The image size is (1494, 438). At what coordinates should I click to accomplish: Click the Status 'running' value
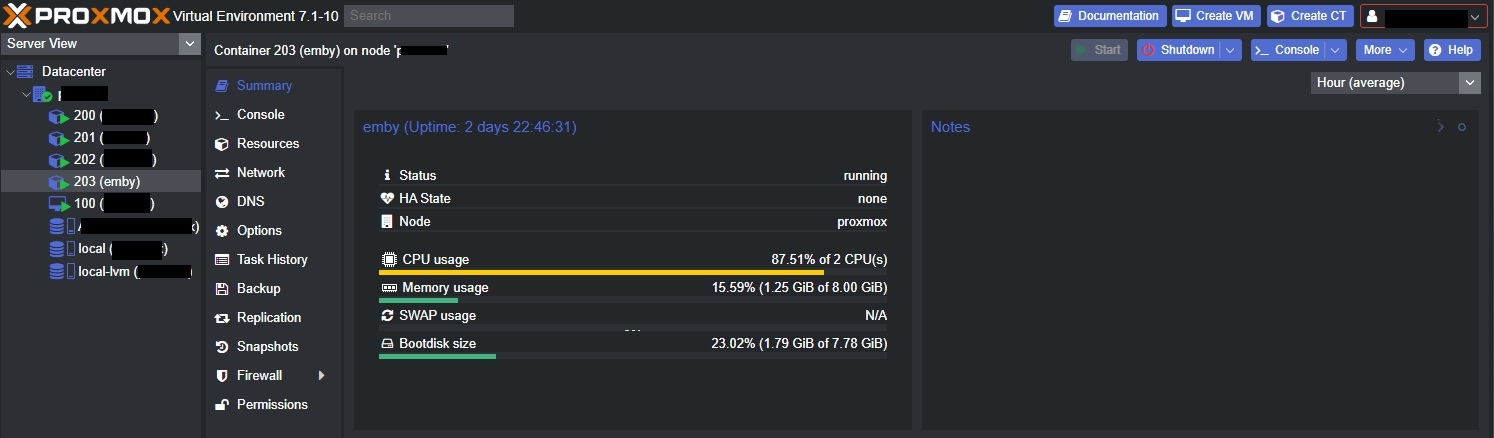(x=865, y=176)
